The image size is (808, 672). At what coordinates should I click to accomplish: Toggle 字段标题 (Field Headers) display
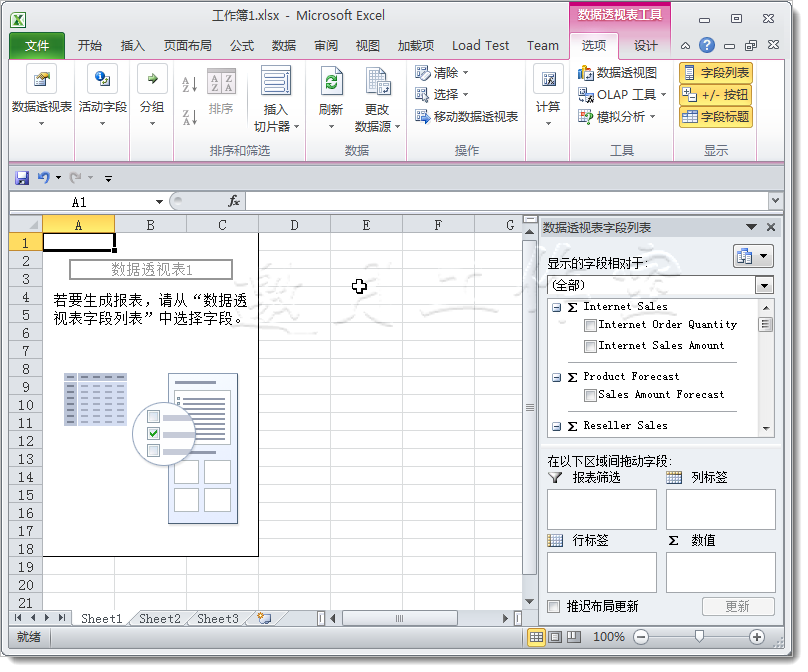[716, 117]
